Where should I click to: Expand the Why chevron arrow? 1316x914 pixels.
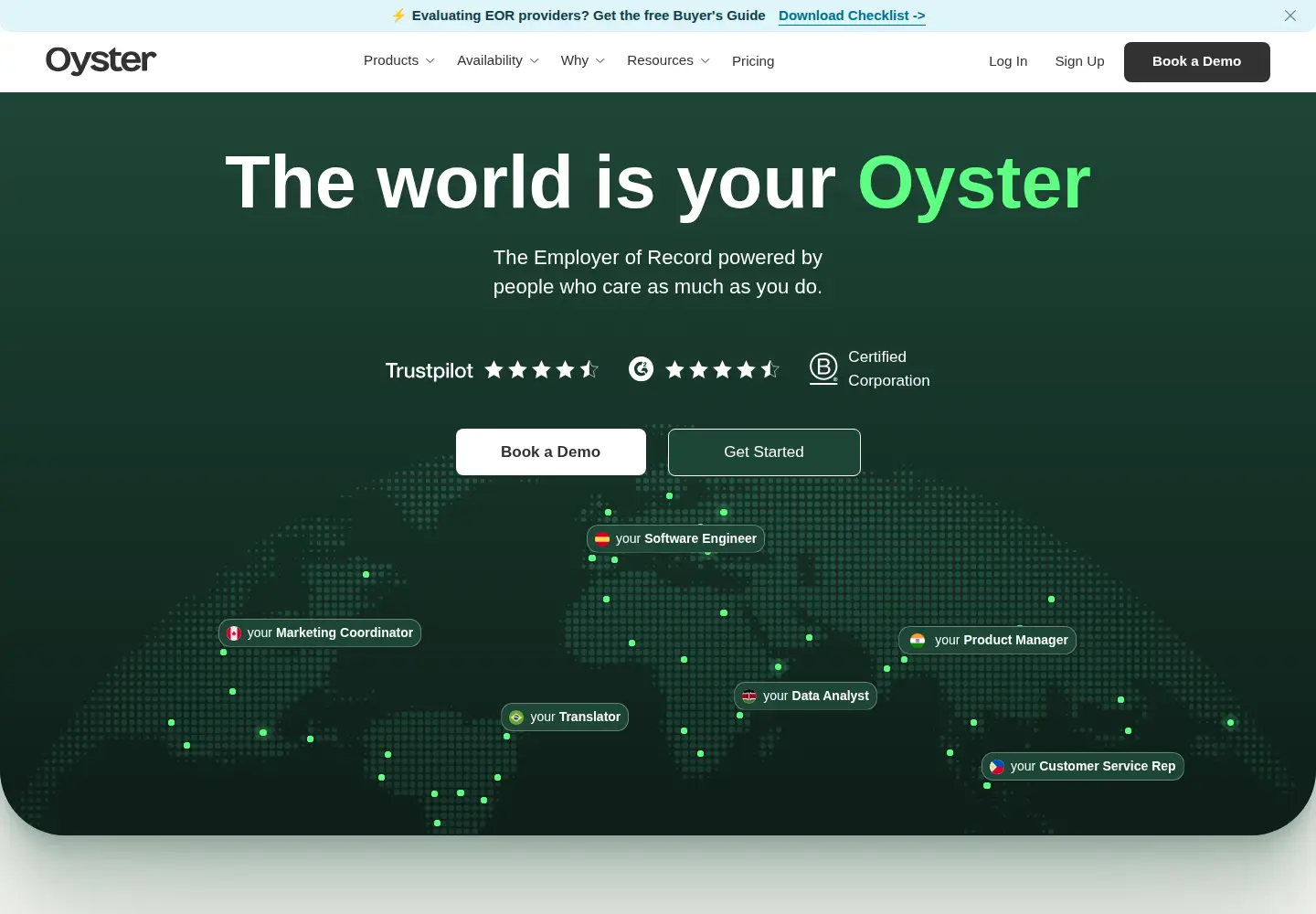pyautogui.click(x=600, y=61)
